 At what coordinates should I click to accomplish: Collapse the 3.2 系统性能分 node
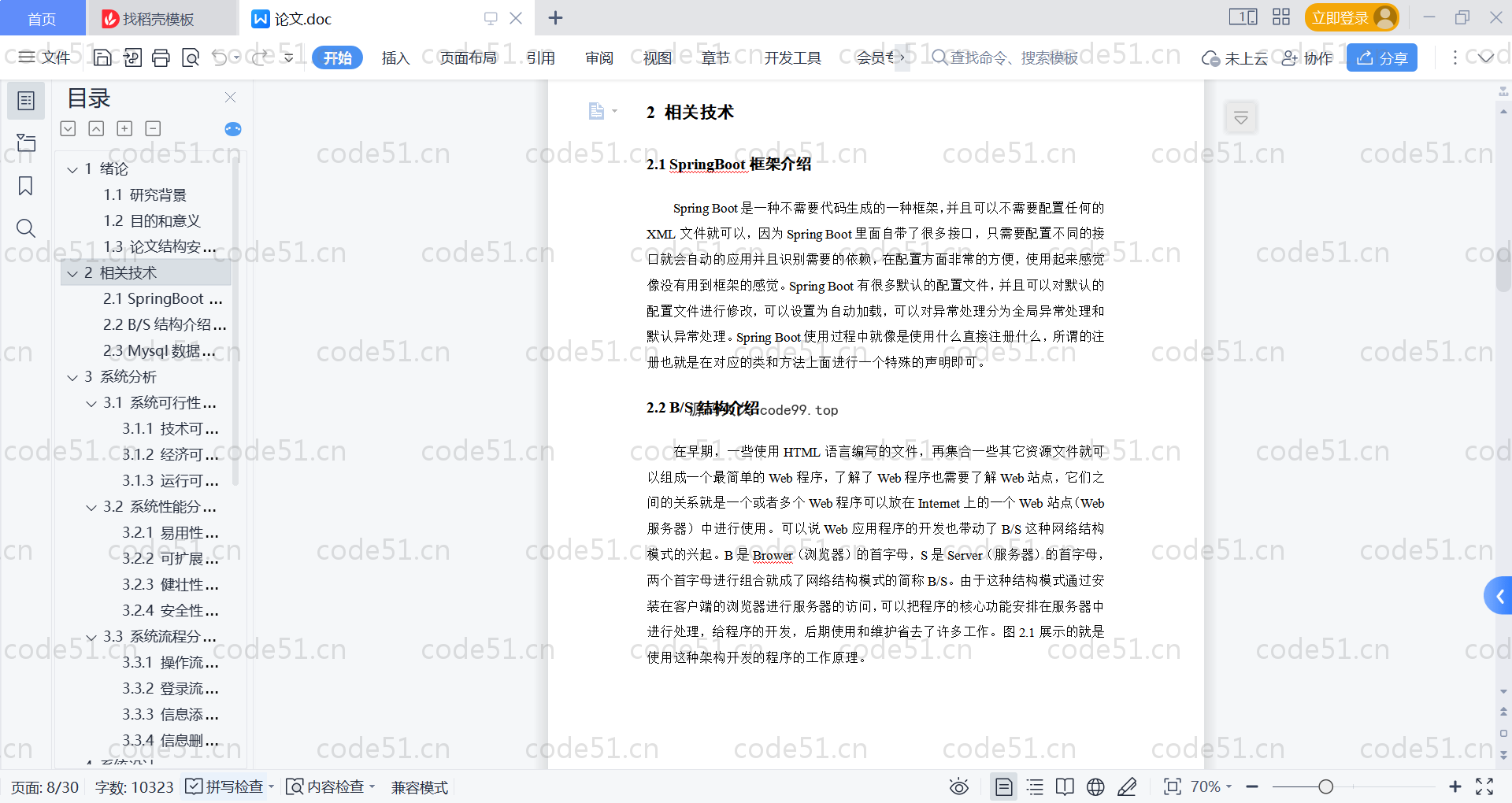(x=91, y=507)
